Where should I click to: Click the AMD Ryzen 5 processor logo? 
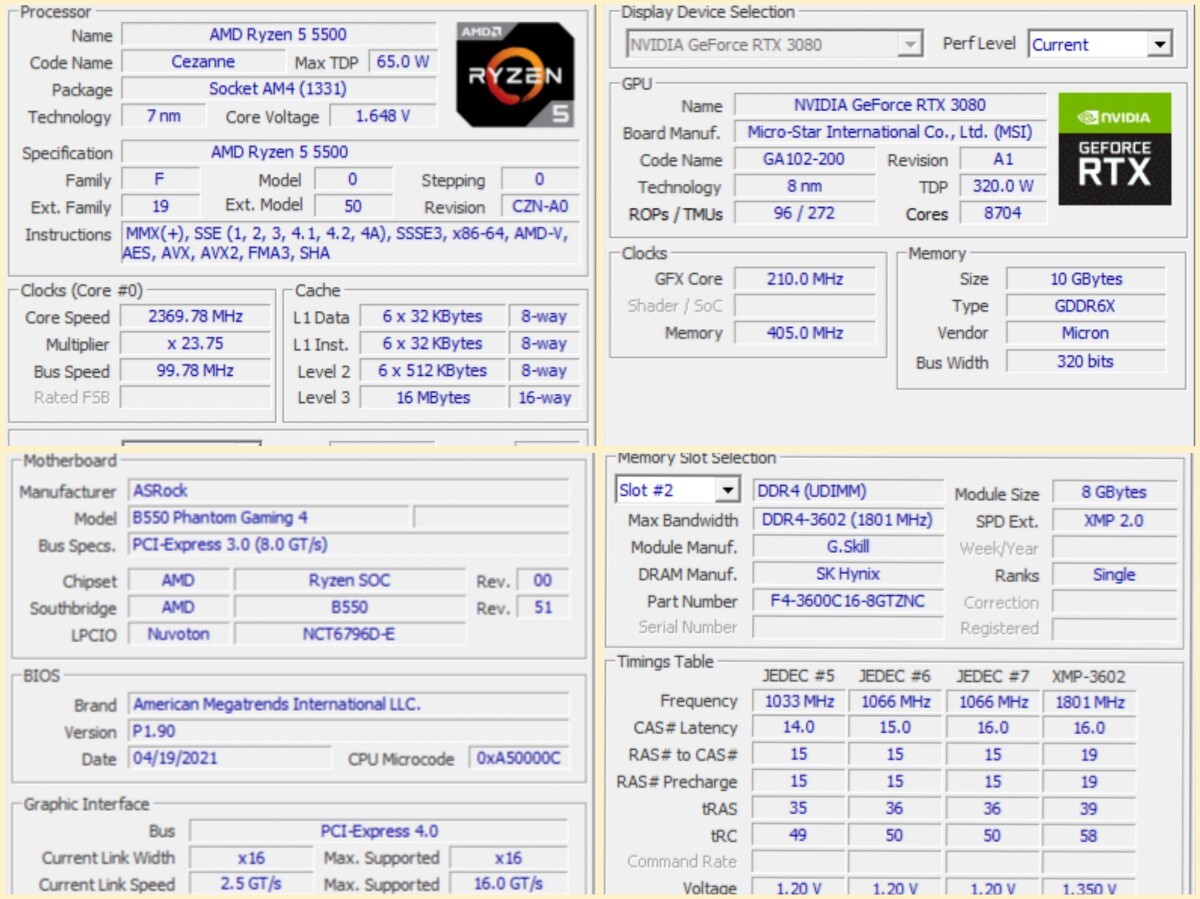516,74
